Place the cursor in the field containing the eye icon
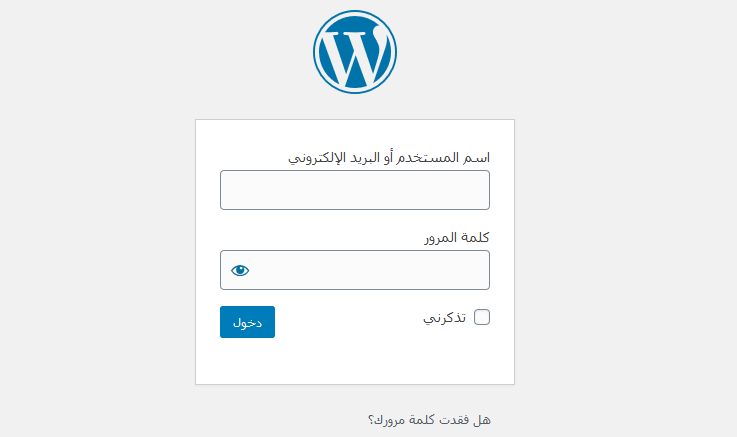 (355, 270)
